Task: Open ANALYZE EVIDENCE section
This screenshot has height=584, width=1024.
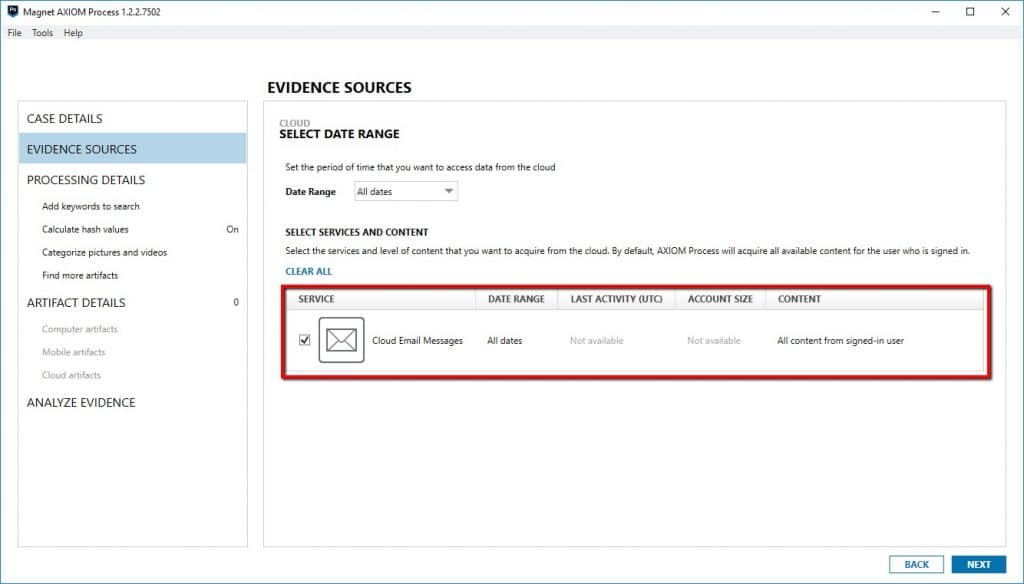Action: (81, 402)
